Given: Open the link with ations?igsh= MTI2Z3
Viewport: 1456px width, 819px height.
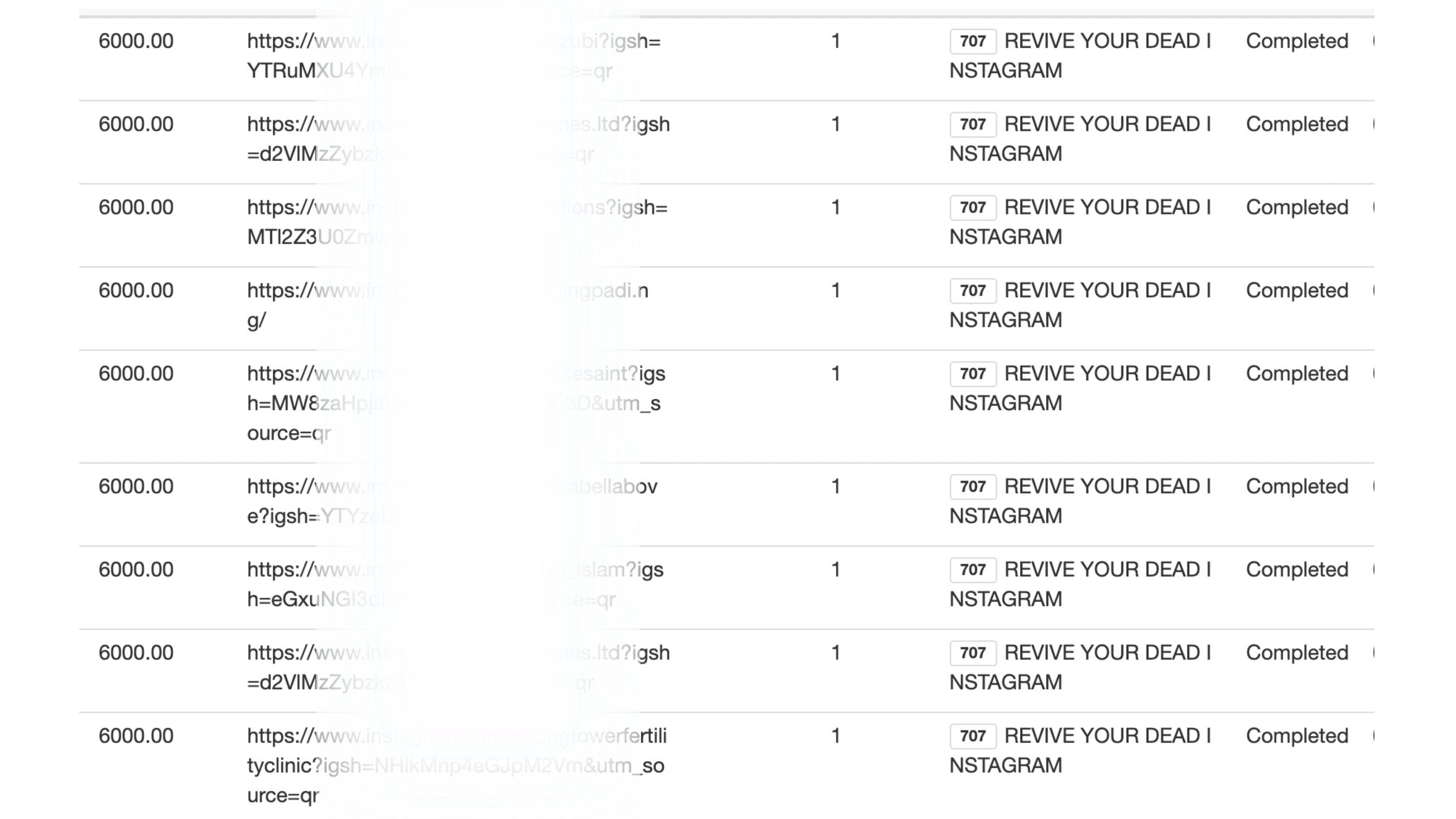Looking at the screenshot, I should 457,222.
